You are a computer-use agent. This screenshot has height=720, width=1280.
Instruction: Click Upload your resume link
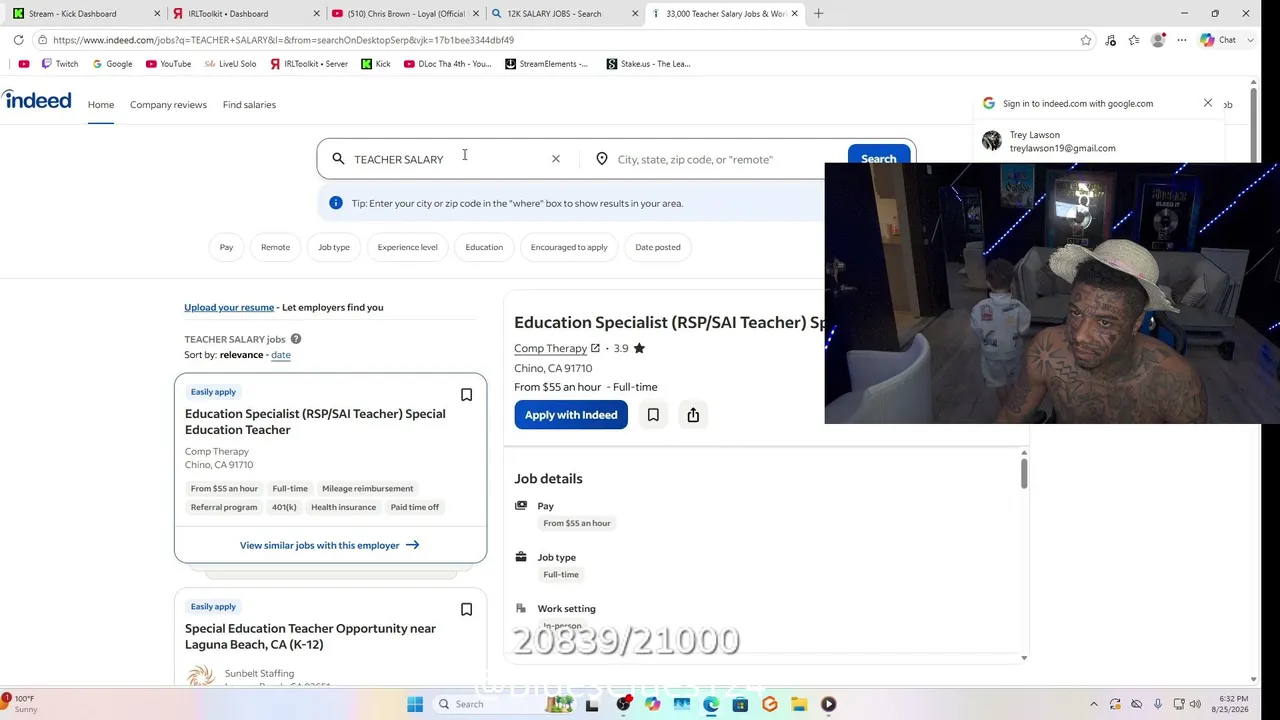(x=229, y=307)
